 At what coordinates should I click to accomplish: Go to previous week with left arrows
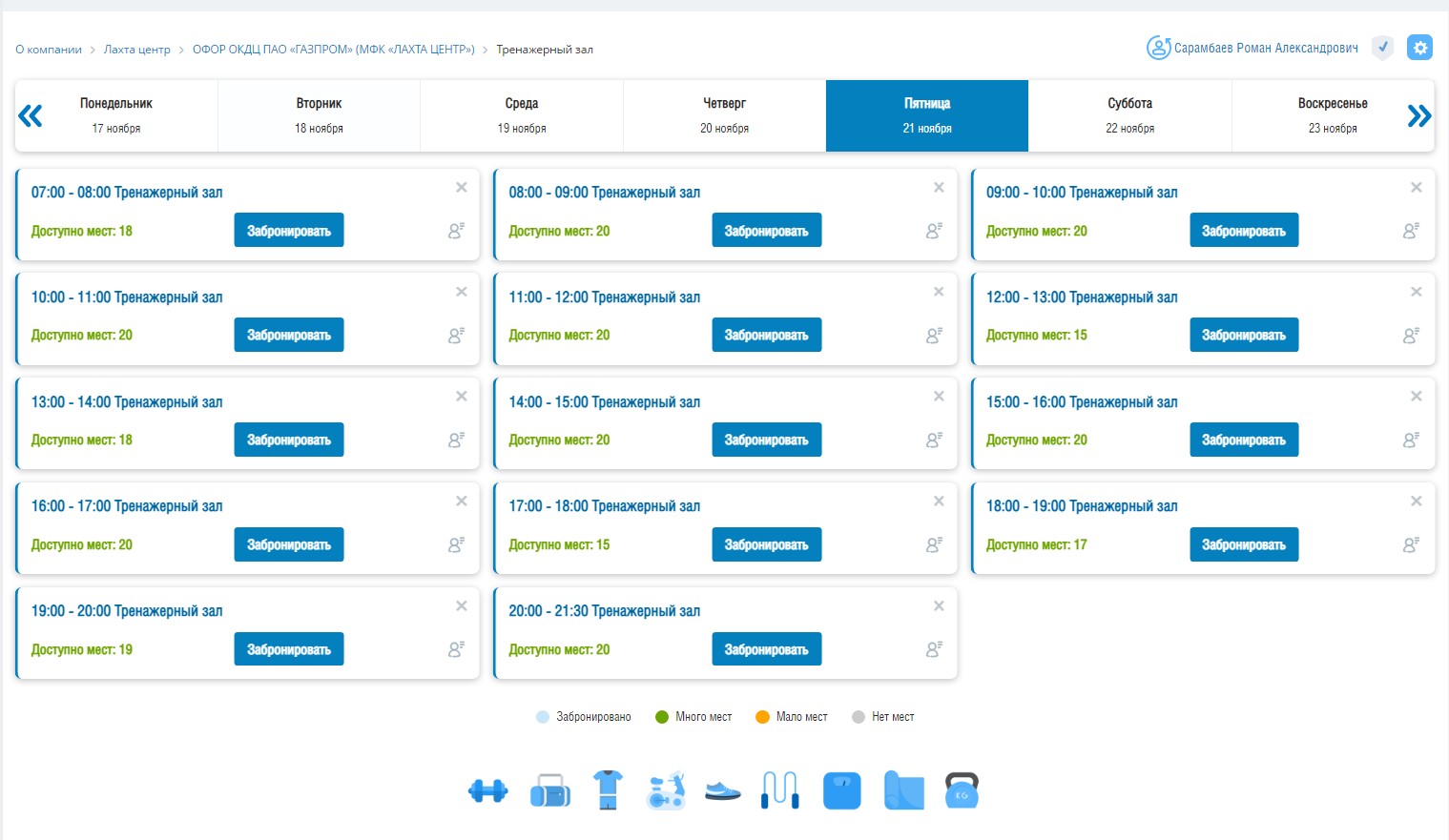[31, 116]
